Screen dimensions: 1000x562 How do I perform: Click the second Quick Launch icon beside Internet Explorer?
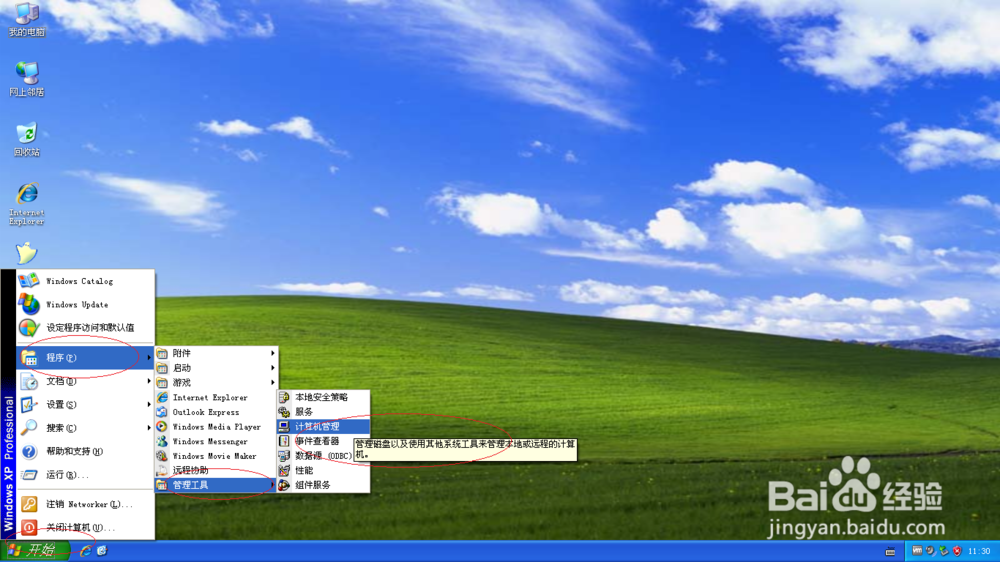click(101, 551)
